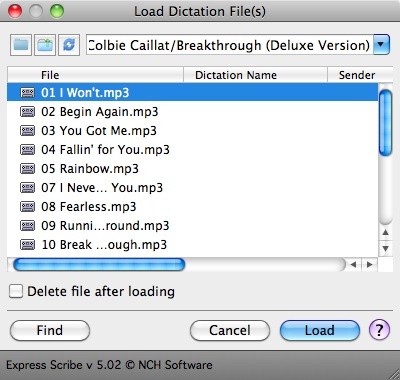Click the Dictation Name column header
The height and width of the screenshot is (380, 400).
click(255, 75)
